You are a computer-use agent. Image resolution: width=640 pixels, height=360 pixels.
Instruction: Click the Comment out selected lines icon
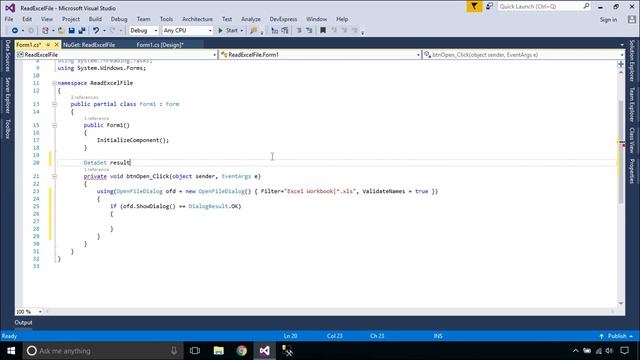(299, 31)
